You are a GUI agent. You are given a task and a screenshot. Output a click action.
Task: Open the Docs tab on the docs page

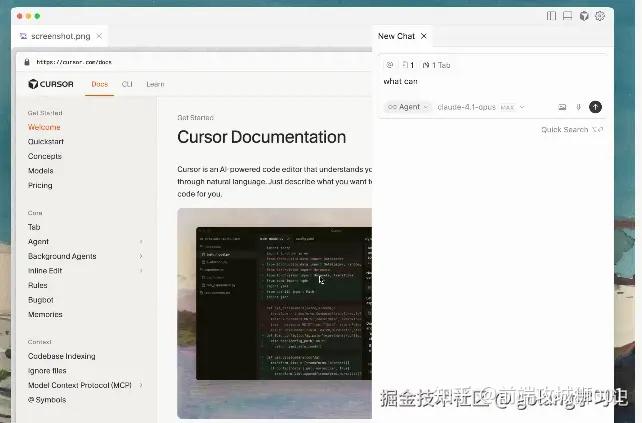click(x=99, y=84)
